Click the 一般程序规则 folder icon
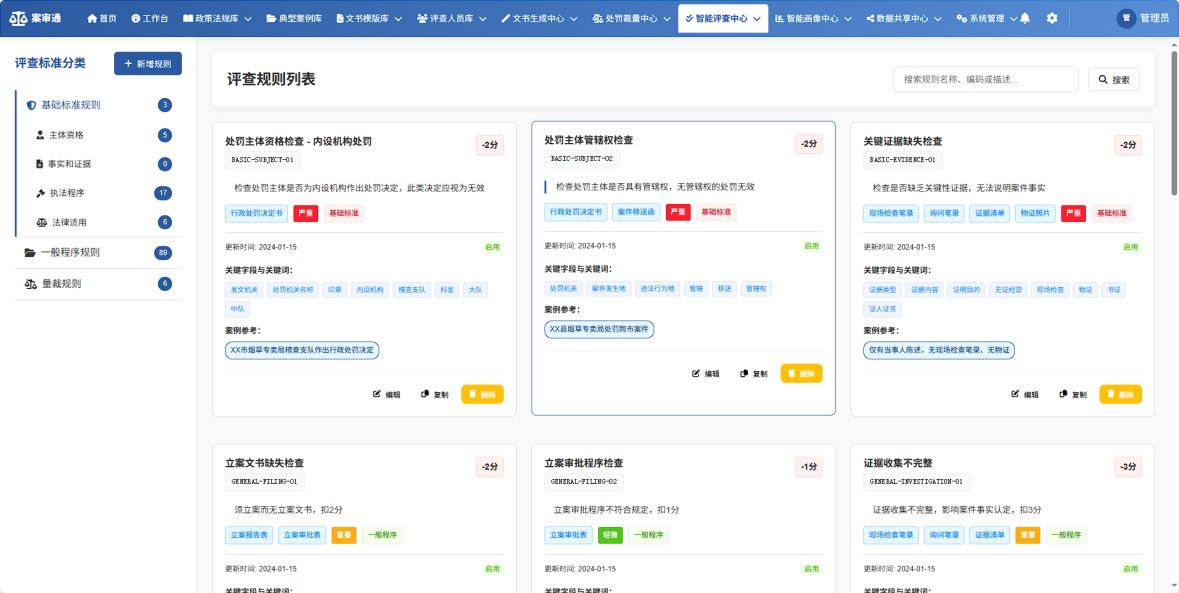This screenshot has width=1179, height=593. (x=32, y=252)
